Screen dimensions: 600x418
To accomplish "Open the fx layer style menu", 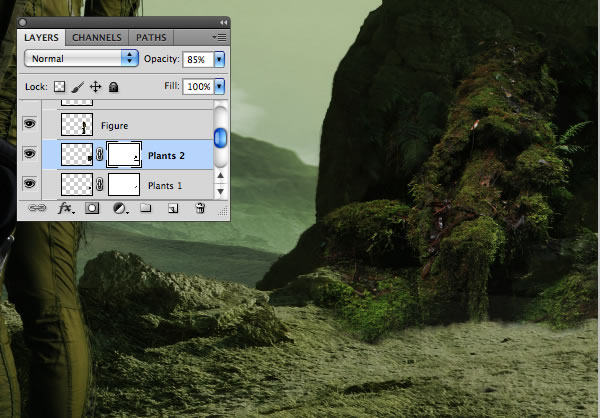I will coord(66,209).
